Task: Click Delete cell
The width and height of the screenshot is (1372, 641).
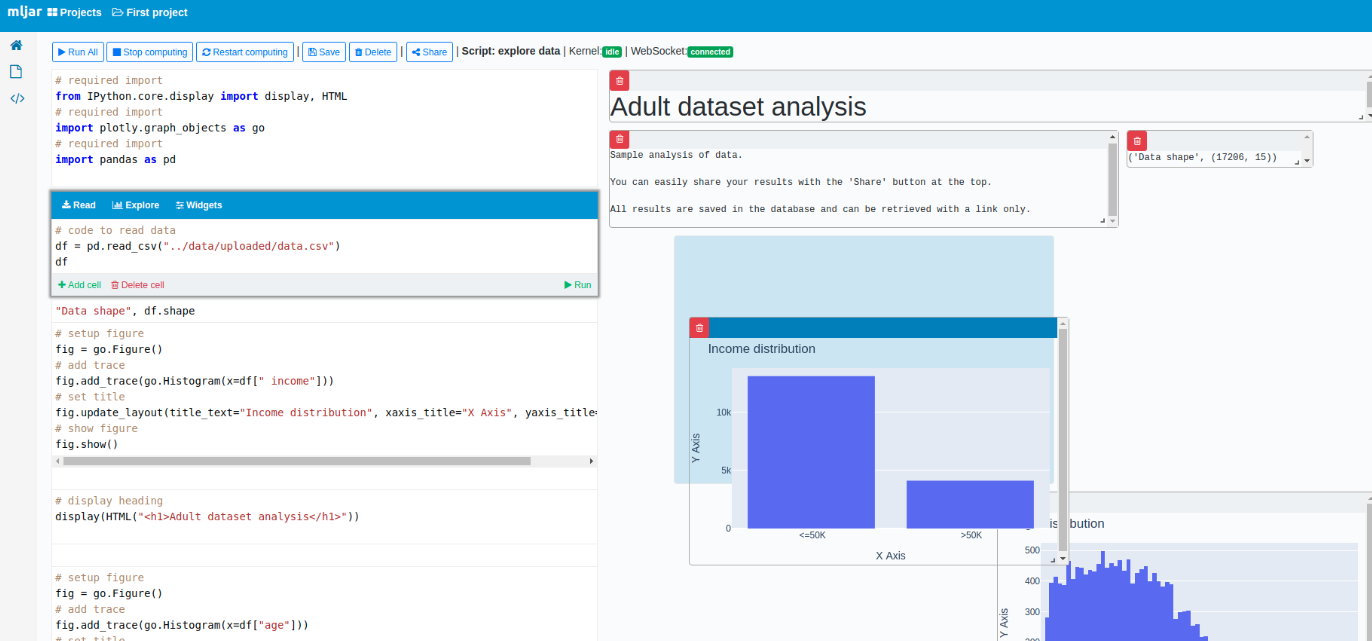Action: (x=137, y=285)
